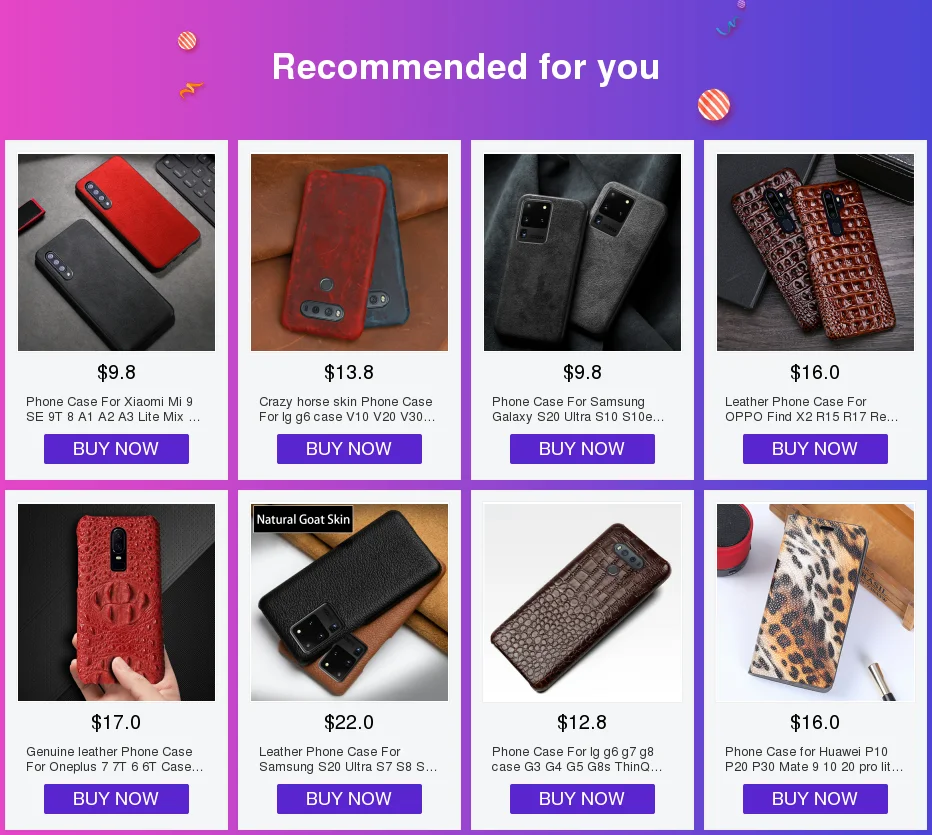Viewport: 932px width, 835px height.
Task: Open the 'Phone Case For Xiaomi Mi 9' title link
Action: [113, 409]
